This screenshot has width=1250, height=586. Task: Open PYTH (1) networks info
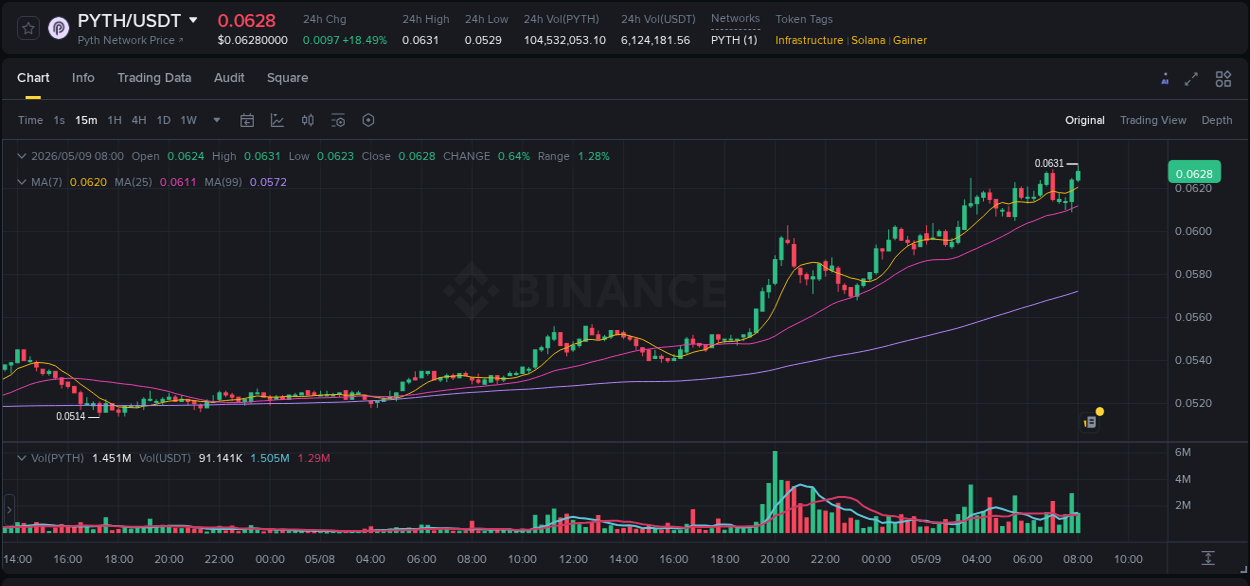tap(734, 40)
